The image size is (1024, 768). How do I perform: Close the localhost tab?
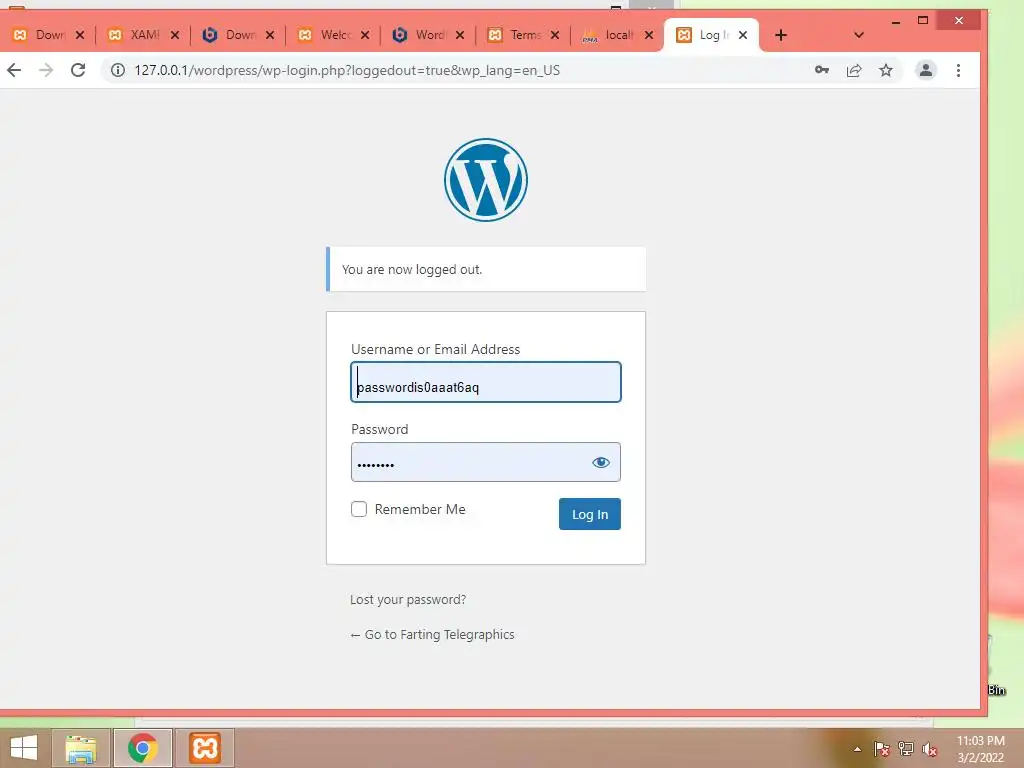coord(648,35)
